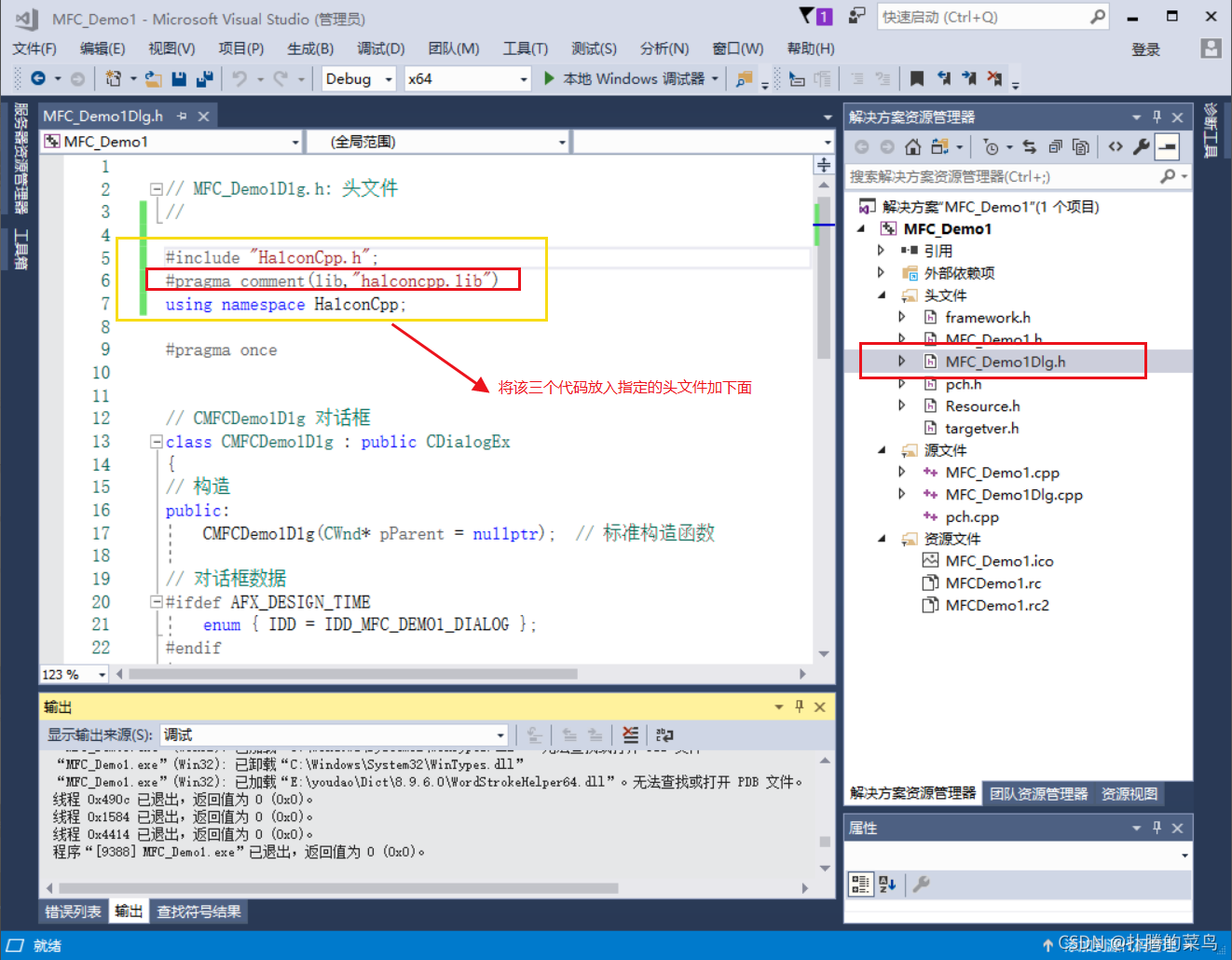The image size is (1232, 960).
Task: Go to the next bookmark icon
Action: click(x=969, y=79)
